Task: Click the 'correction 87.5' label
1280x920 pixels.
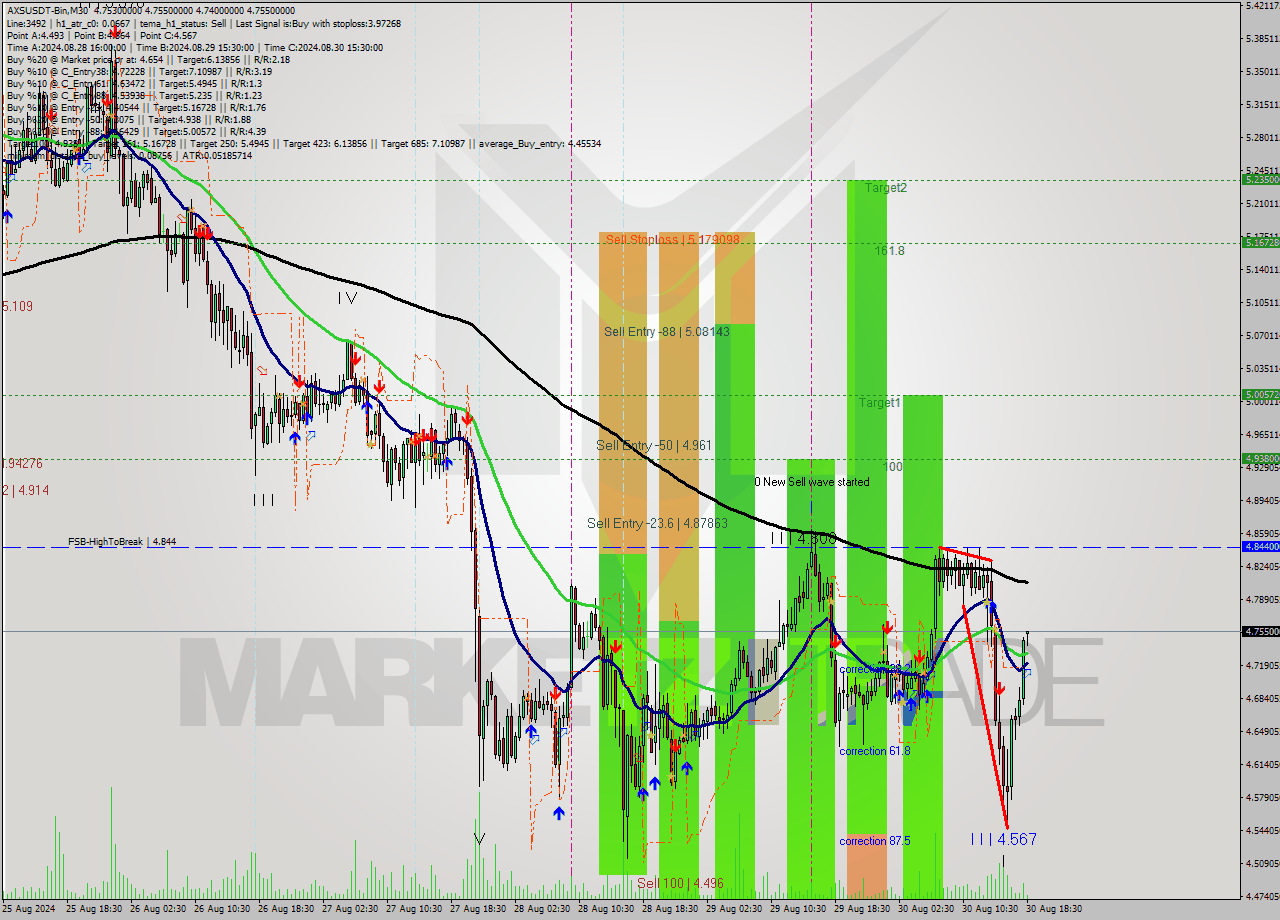Action: coord(875,841)
